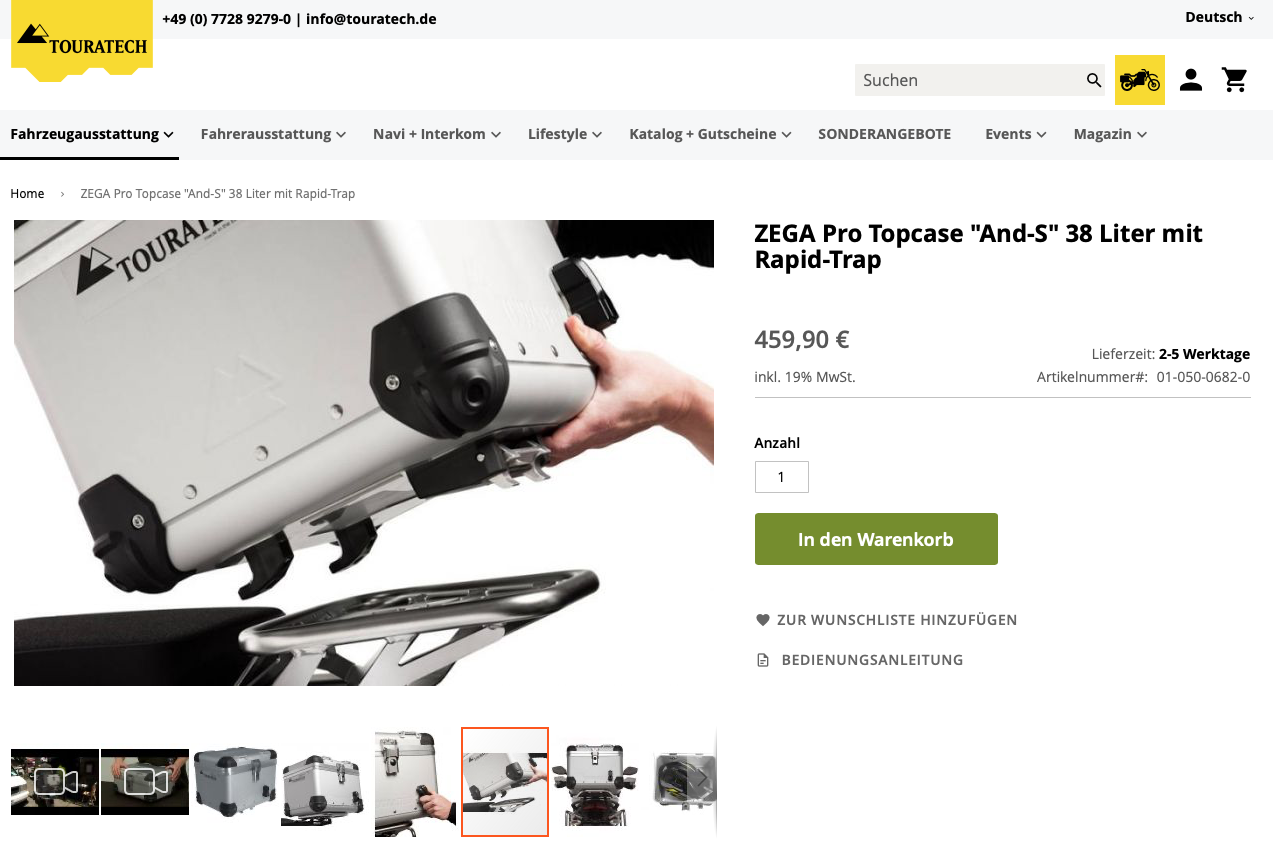Click the Anzahl quantity field

[782, 477]
